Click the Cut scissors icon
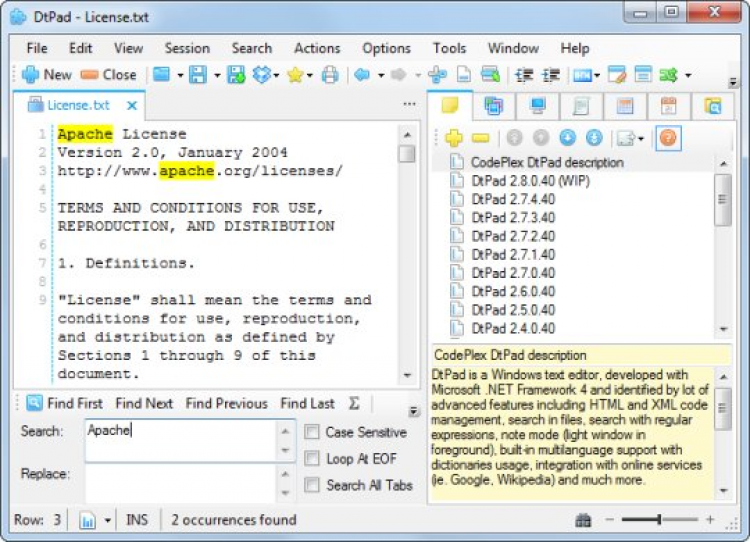This screenshot has height=542, width=750. pyautogui.click(x=438, y=75)
